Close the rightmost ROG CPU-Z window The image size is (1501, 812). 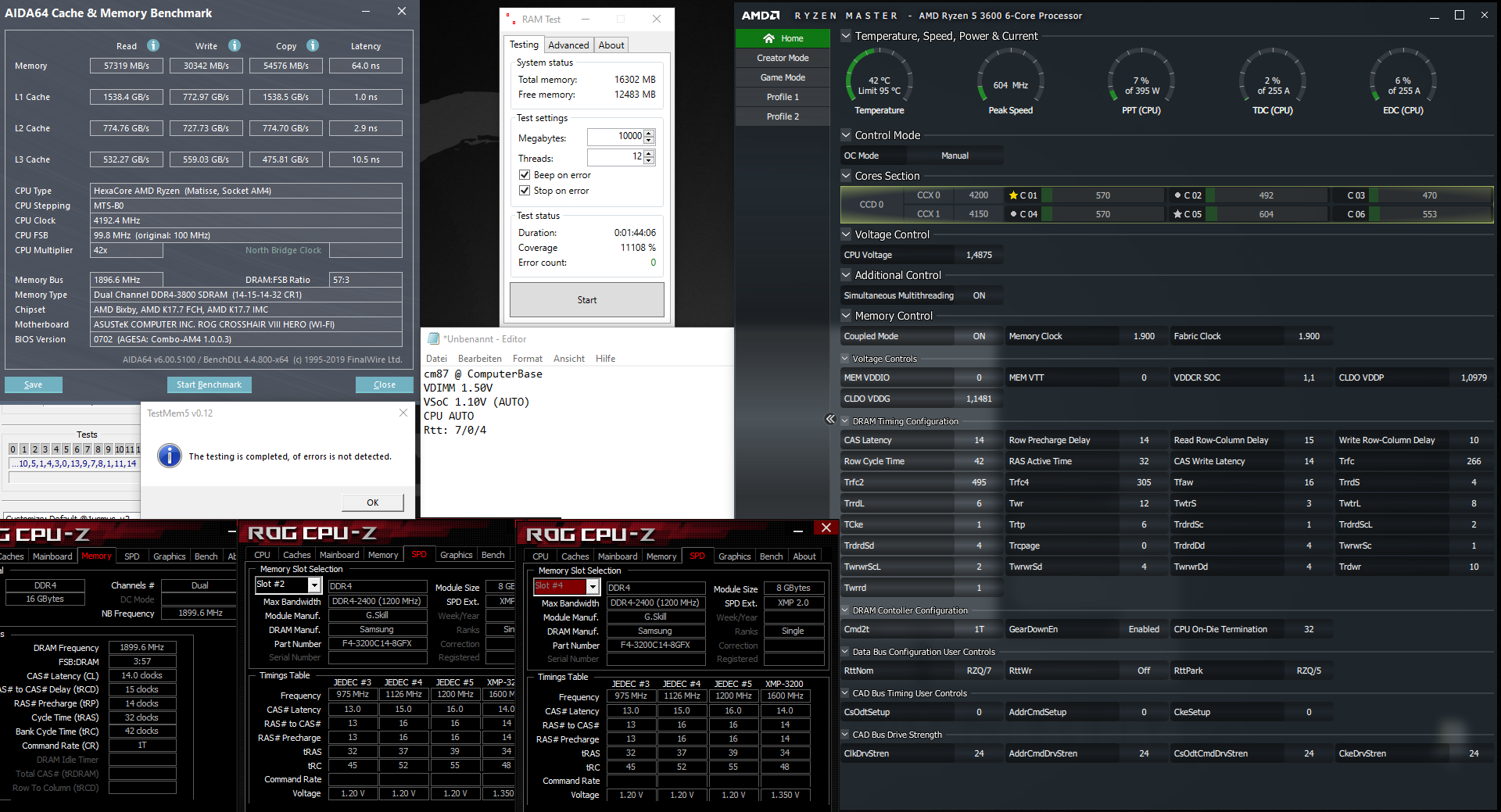point(826,528)
